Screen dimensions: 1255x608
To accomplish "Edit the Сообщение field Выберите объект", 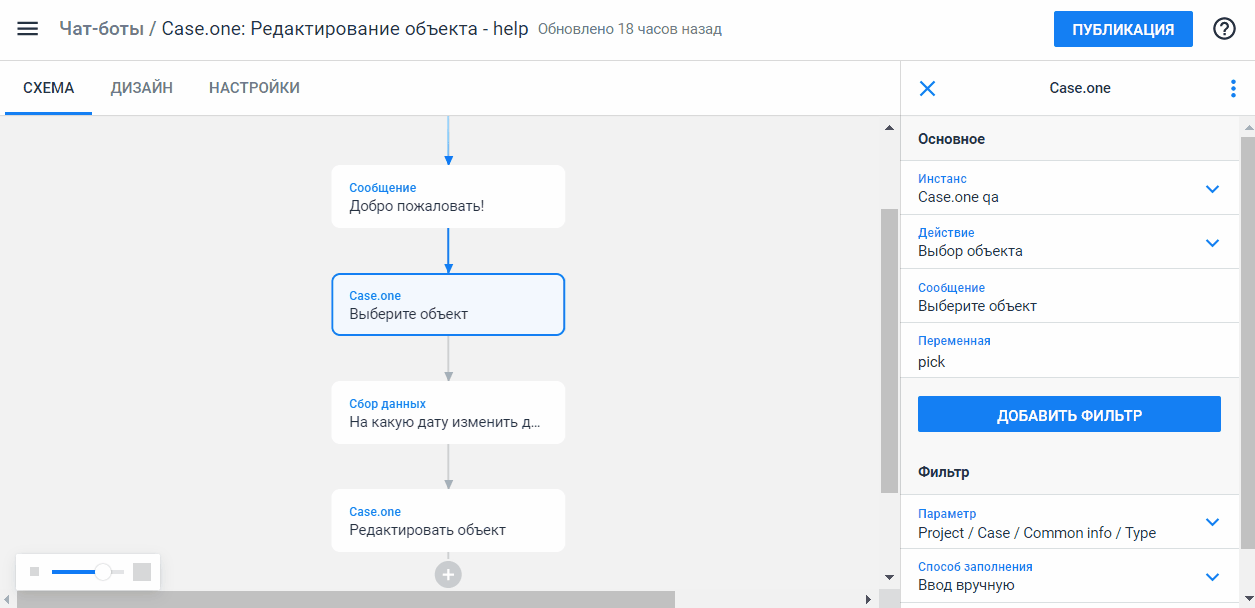I will pos(1070,296).
